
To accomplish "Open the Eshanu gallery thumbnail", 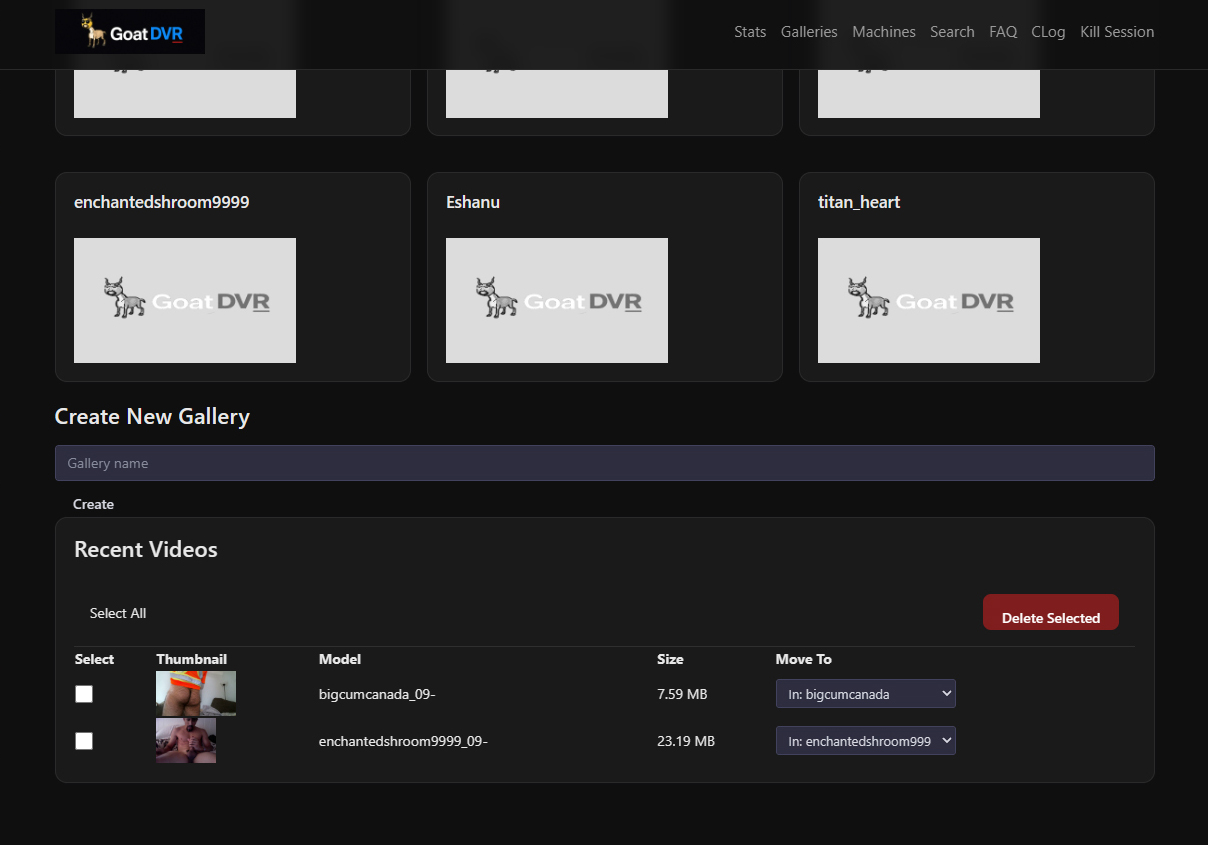I will point(557,300).
